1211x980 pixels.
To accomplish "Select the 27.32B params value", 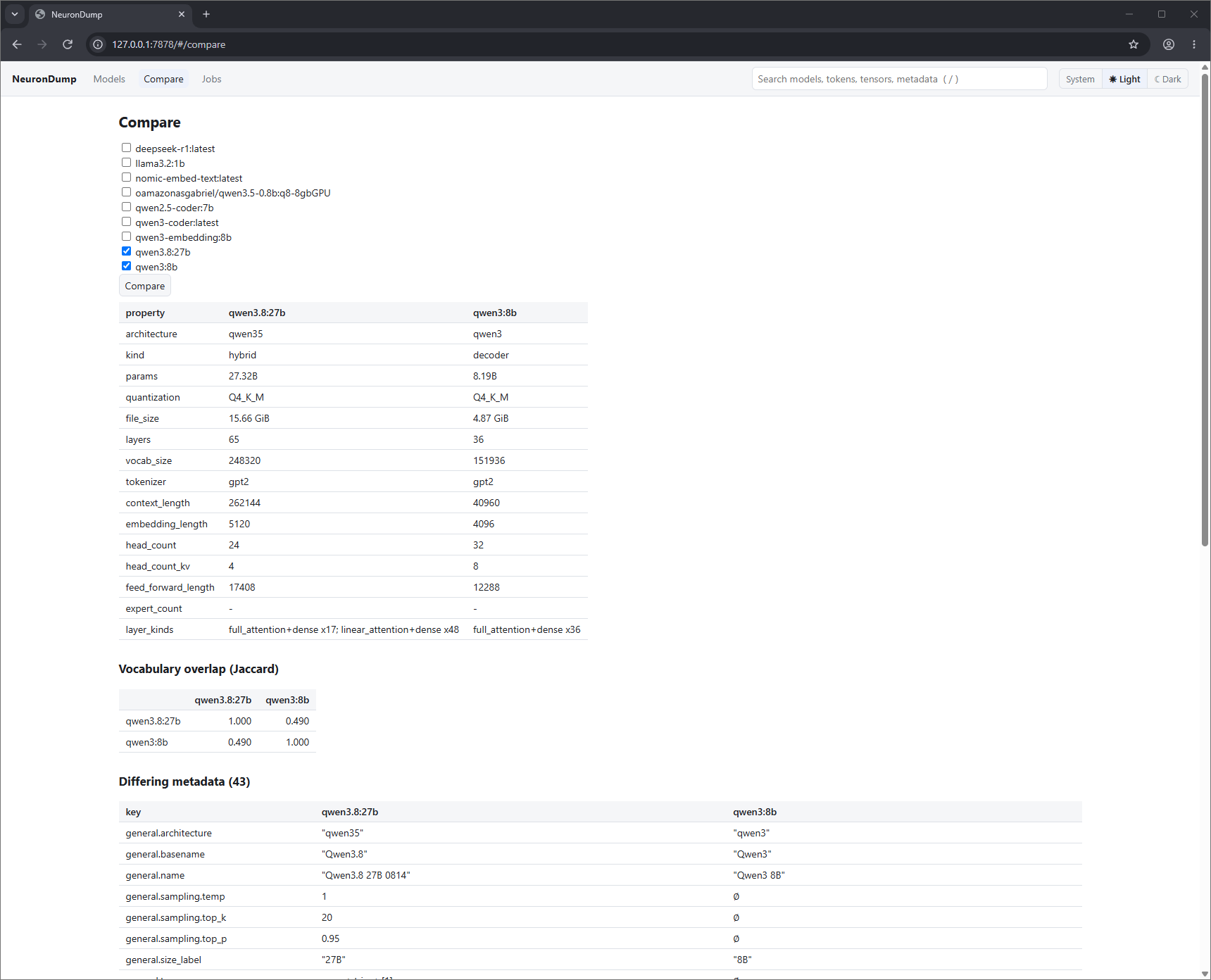I will click(x=243, y=376).
